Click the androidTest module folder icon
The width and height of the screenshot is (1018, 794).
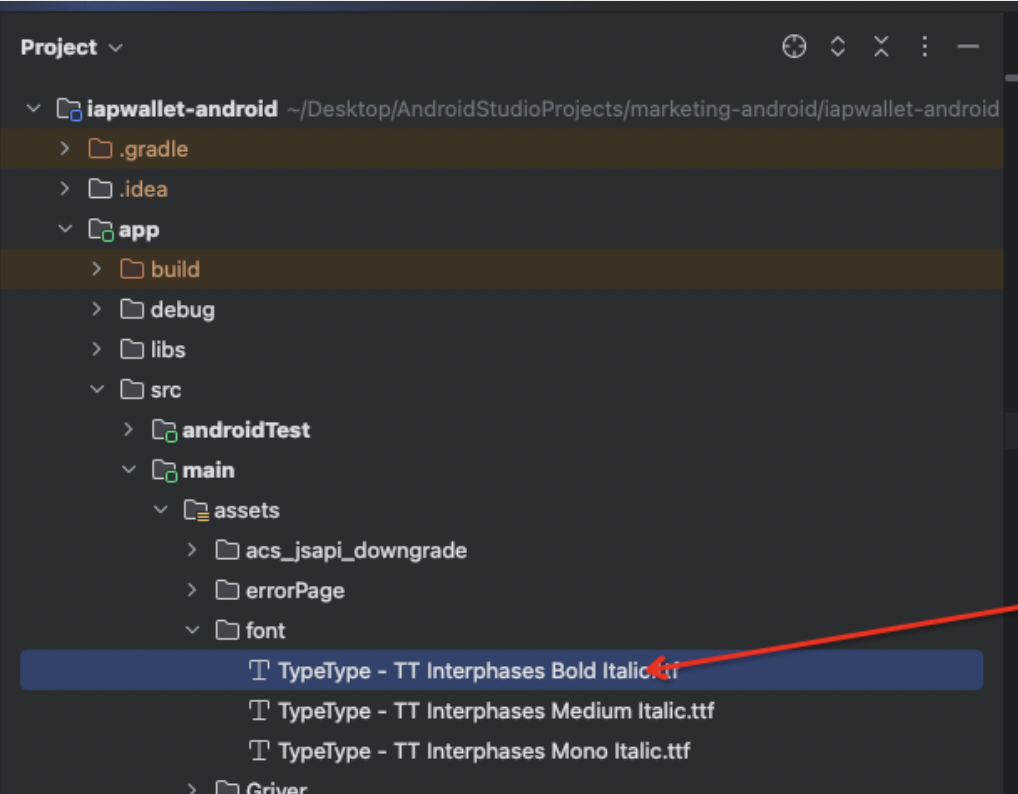(x=164, y=430)
